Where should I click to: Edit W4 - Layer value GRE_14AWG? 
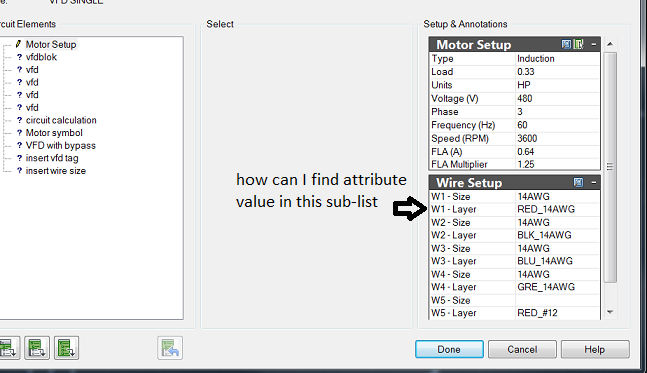[x=557, y=287]
